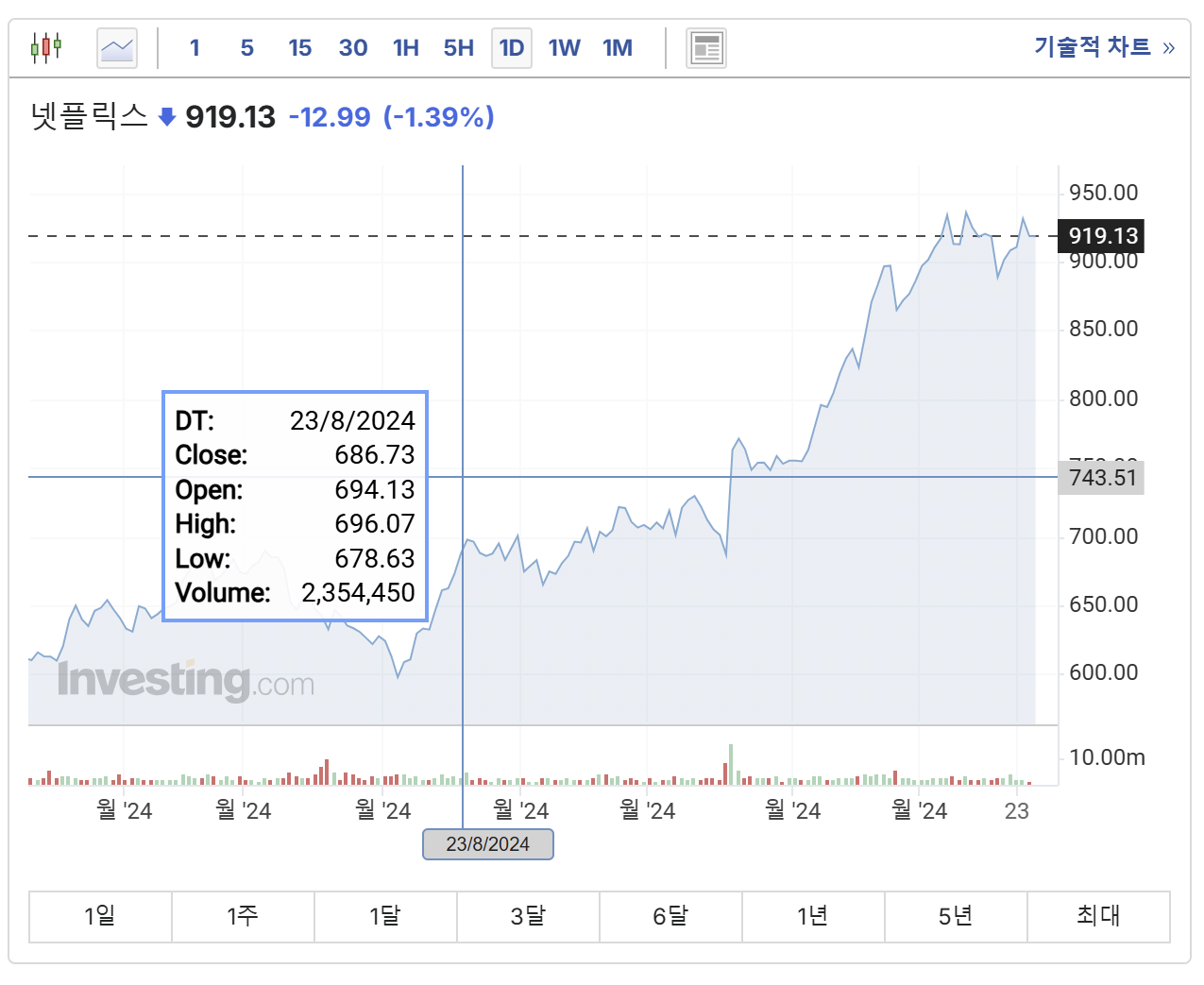Show the 1일 time range
This screenshot has width=1204, height=985.
[x=100, y=916]
